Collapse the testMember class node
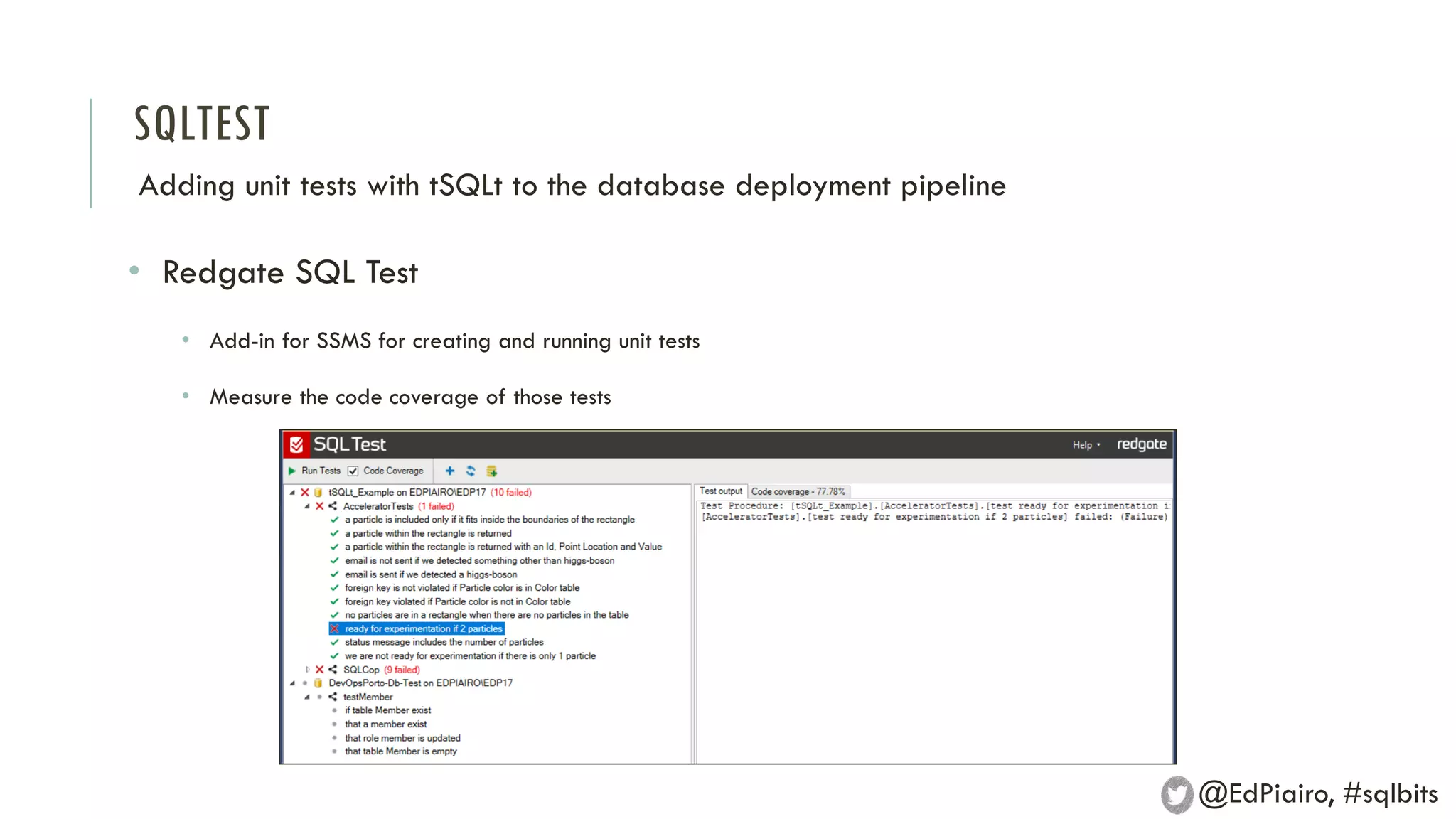Image resolution: width=1456 pixels, height=819 pixels. click(x=306, y=697)
